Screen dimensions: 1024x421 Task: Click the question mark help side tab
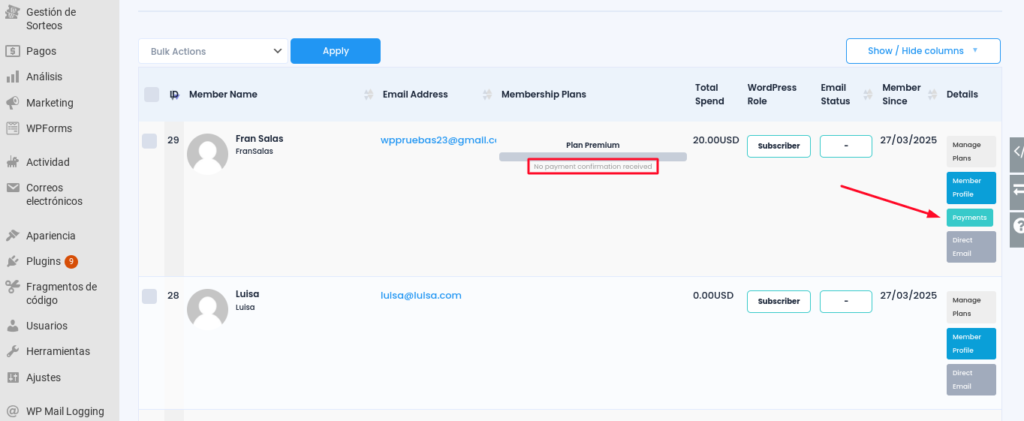tap(1017, 229)
